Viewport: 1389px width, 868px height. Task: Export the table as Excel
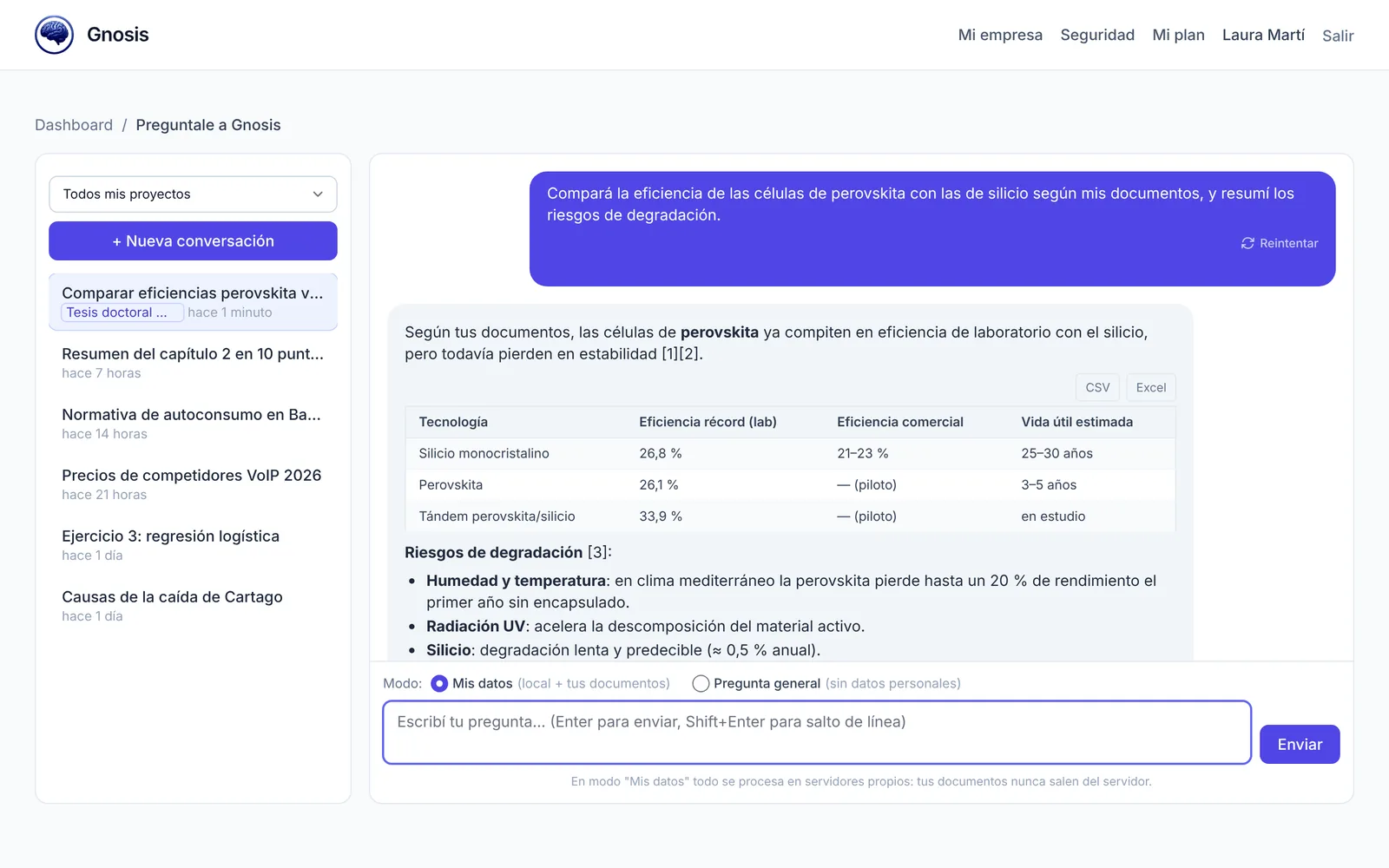1151,387
